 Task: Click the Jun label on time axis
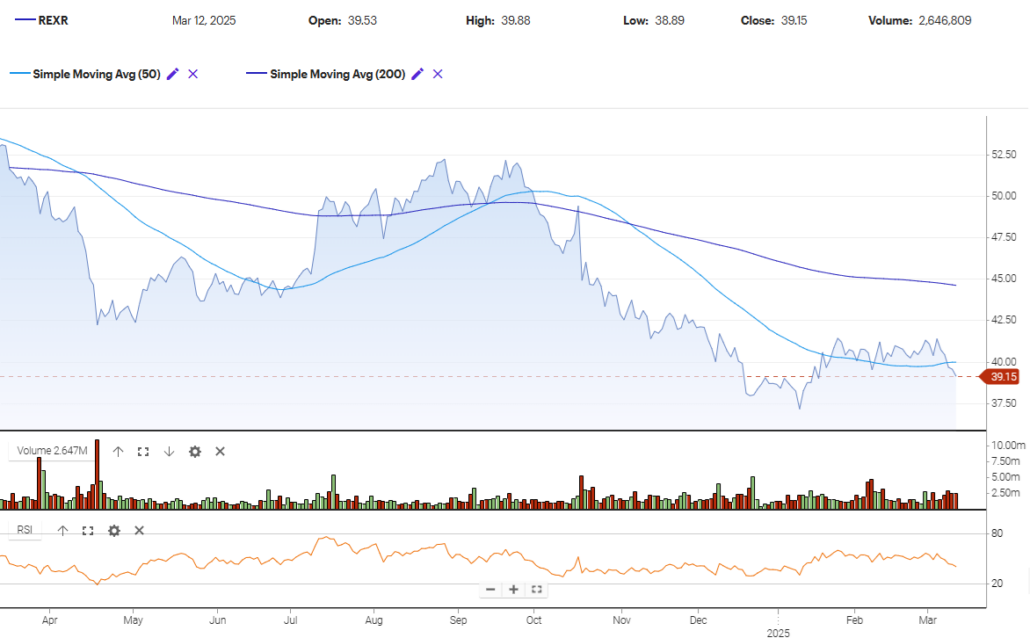click(x=217, y=620)
